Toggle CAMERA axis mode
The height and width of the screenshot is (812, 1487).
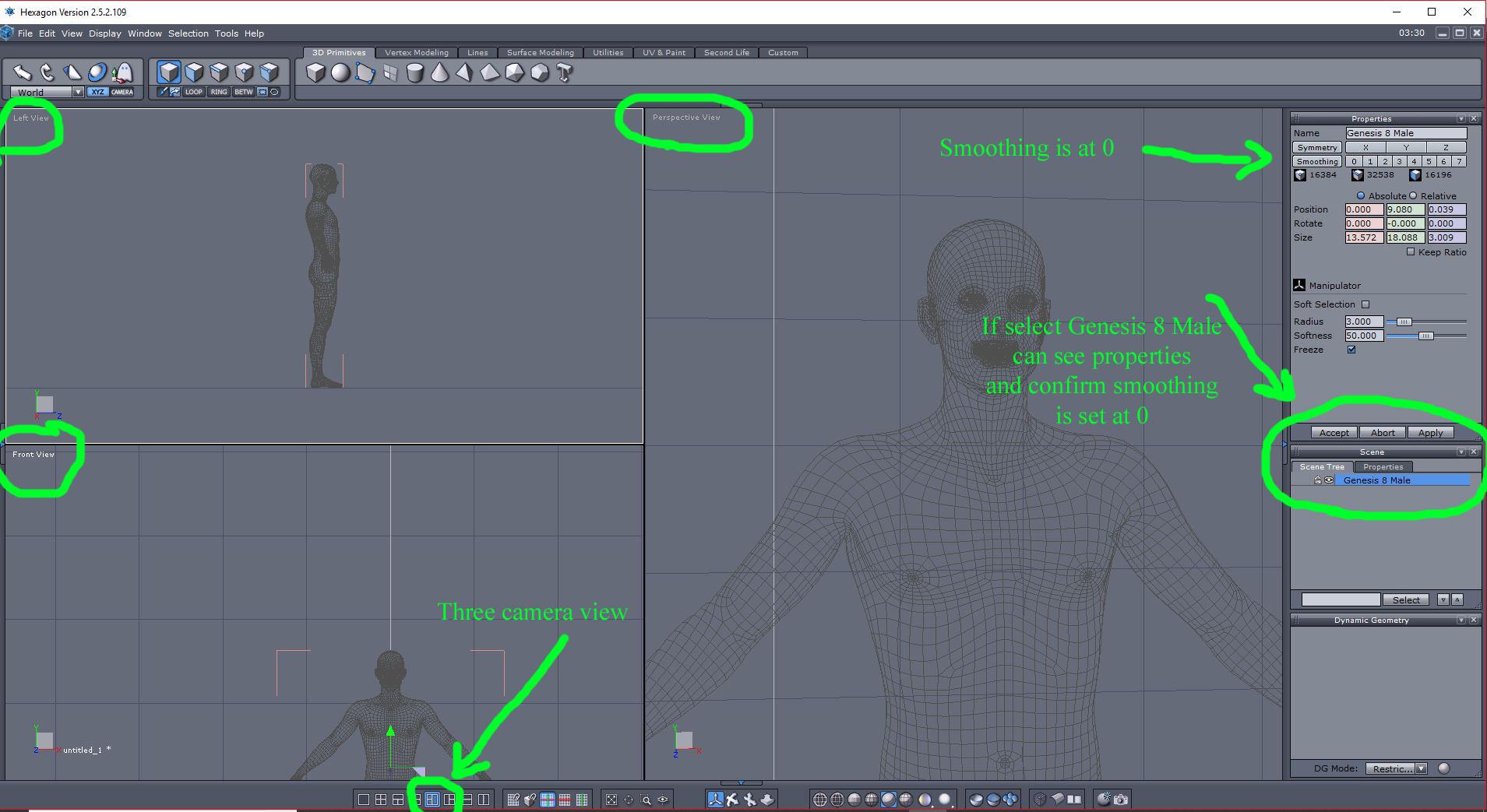(x=122, y=92)
